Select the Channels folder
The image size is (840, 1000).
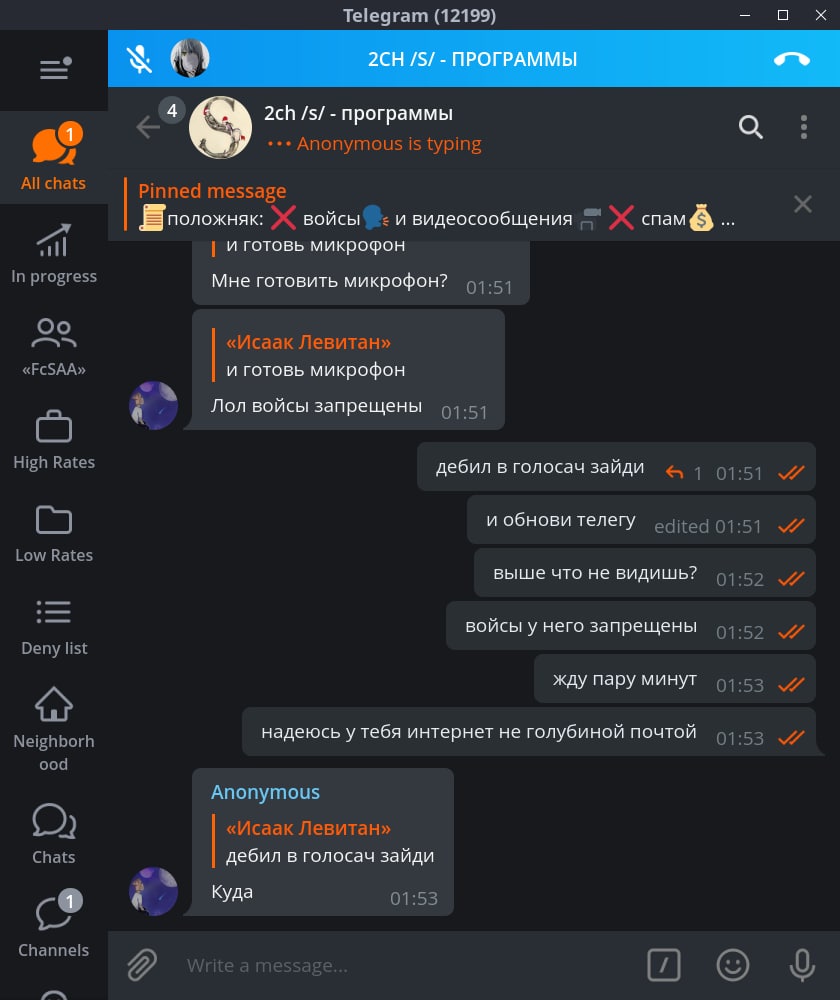(x=54, y=923)
